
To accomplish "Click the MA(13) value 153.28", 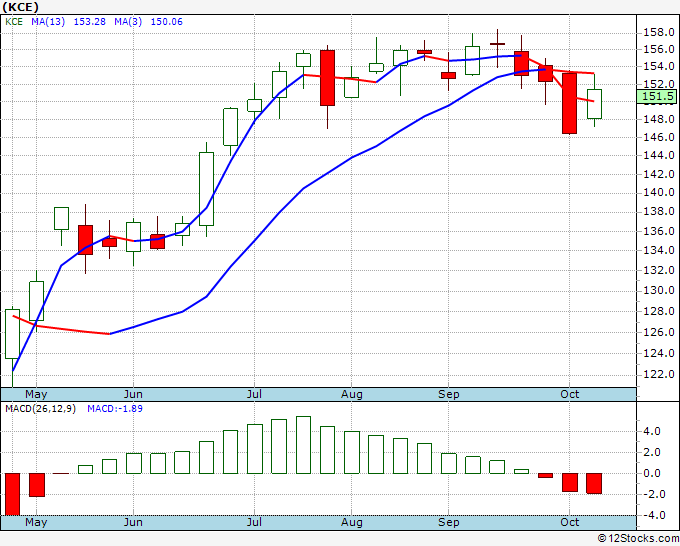I will [89, 22].
